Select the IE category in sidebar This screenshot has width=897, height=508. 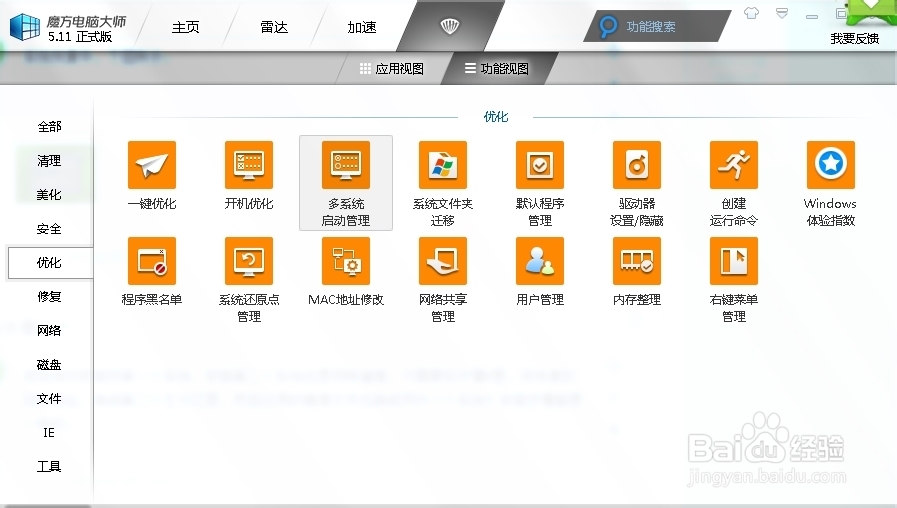49,432
